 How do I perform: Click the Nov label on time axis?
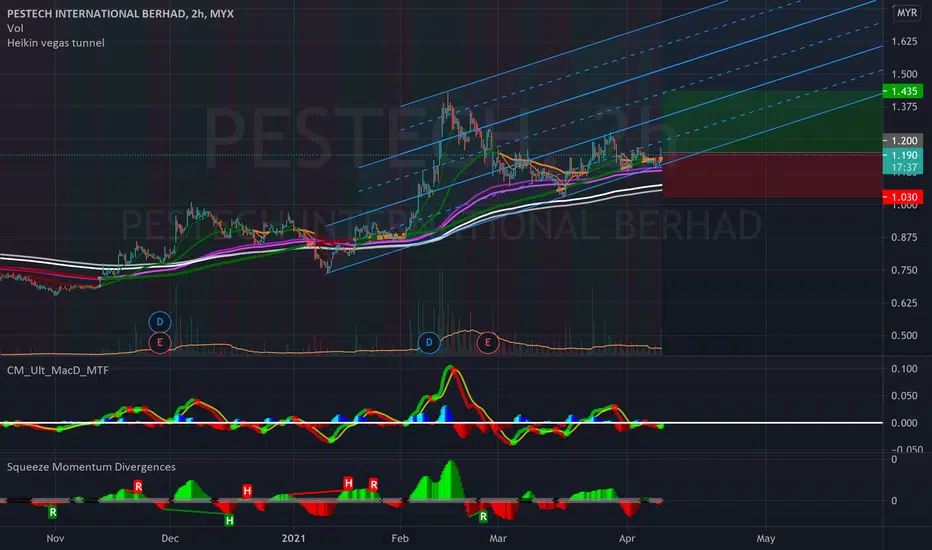pyautogui.click(x=55, y=538)
